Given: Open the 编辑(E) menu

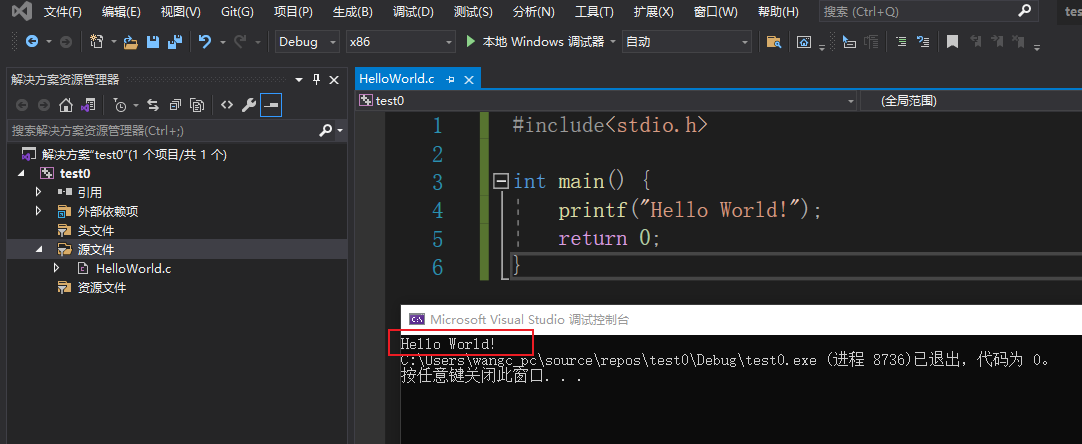Looking at the screenshot, I should pos(121,12).
